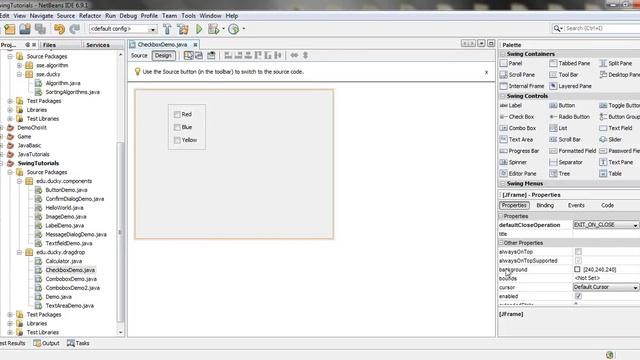Collapse the Swing Controls palette section
The width and height of the screenshot is (640, 360).
503,96
